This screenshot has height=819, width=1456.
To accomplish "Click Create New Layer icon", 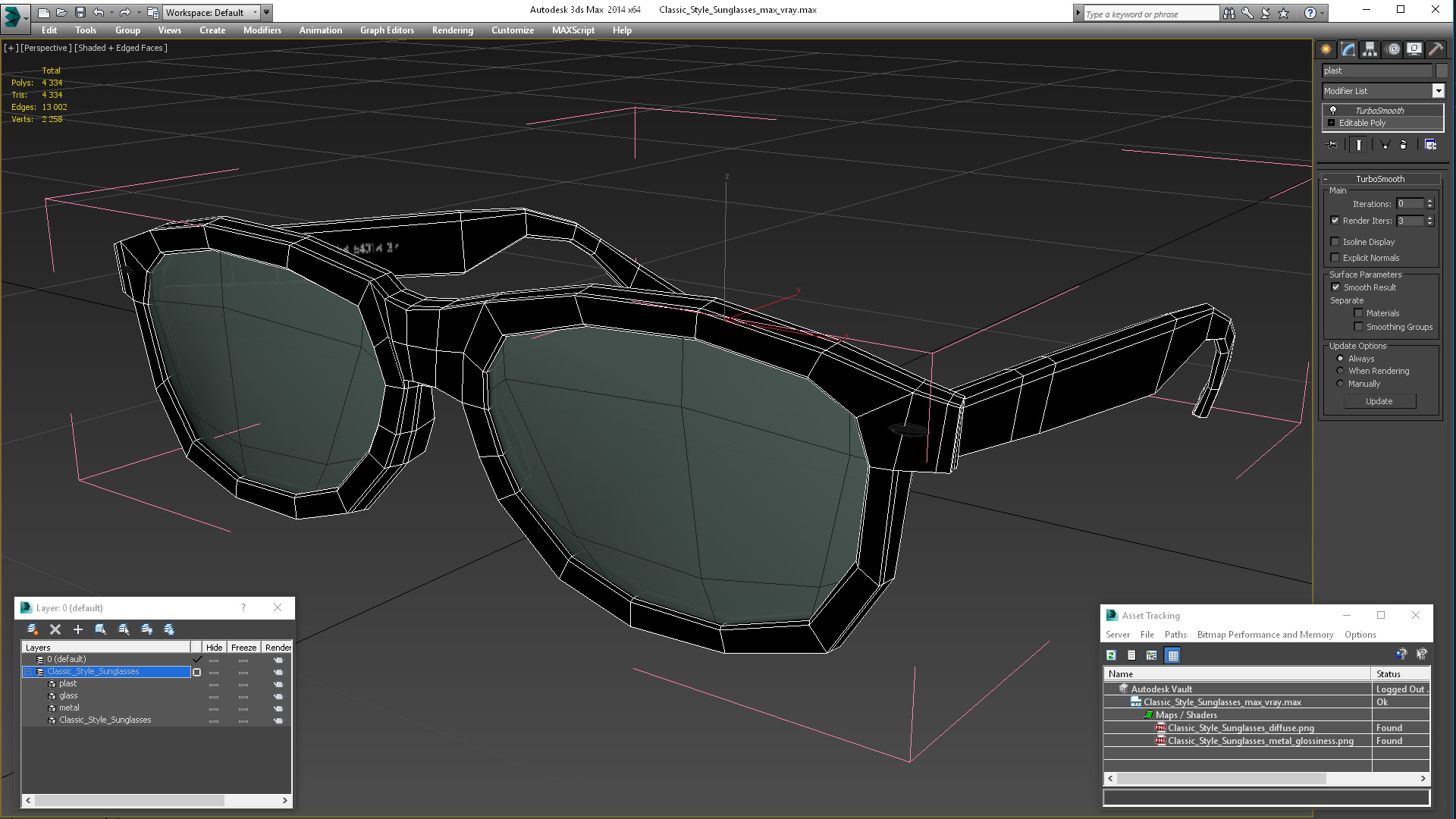I will 33,629.
